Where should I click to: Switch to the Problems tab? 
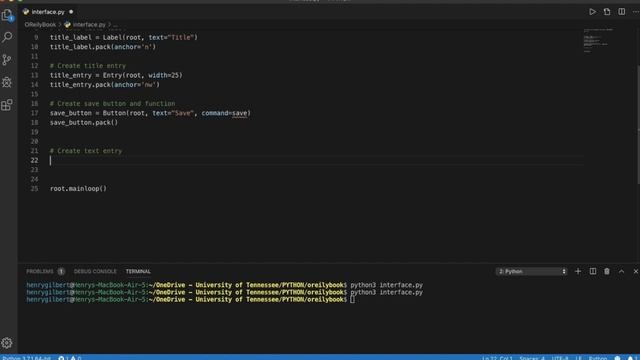[x=40, y=271]
